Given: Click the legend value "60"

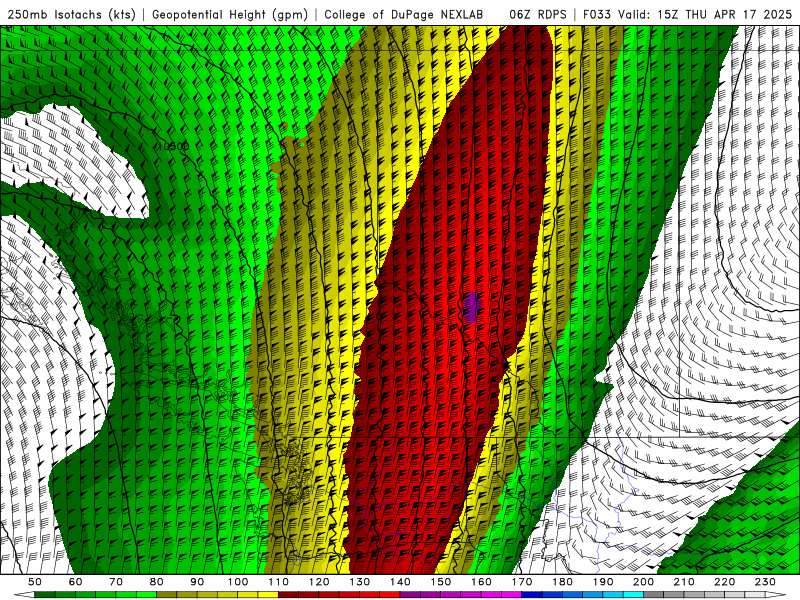Looking at the screenshot, I should 75,582.
